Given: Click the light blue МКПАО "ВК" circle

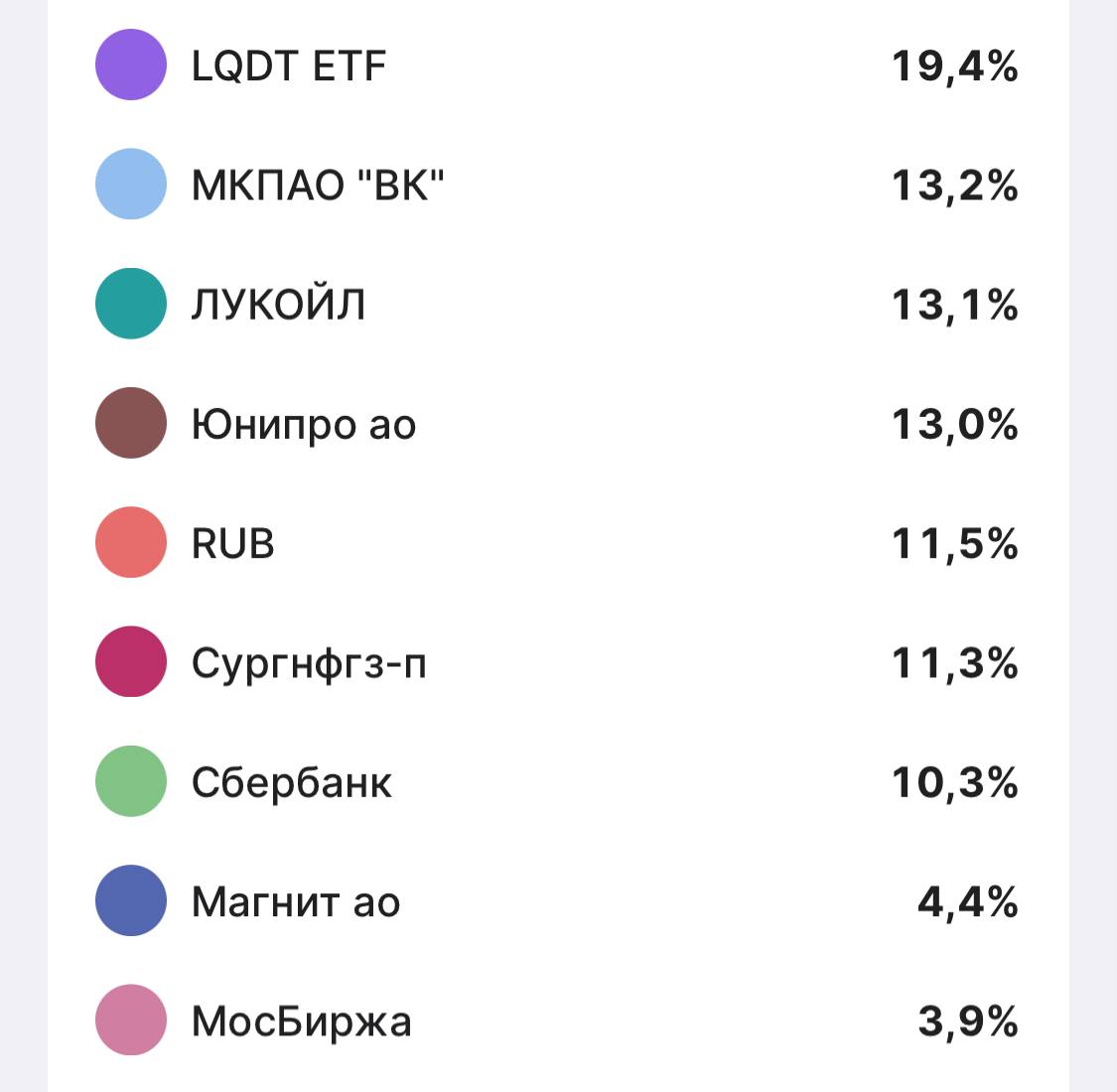Looking at the screenshot, I should point(130,185).
